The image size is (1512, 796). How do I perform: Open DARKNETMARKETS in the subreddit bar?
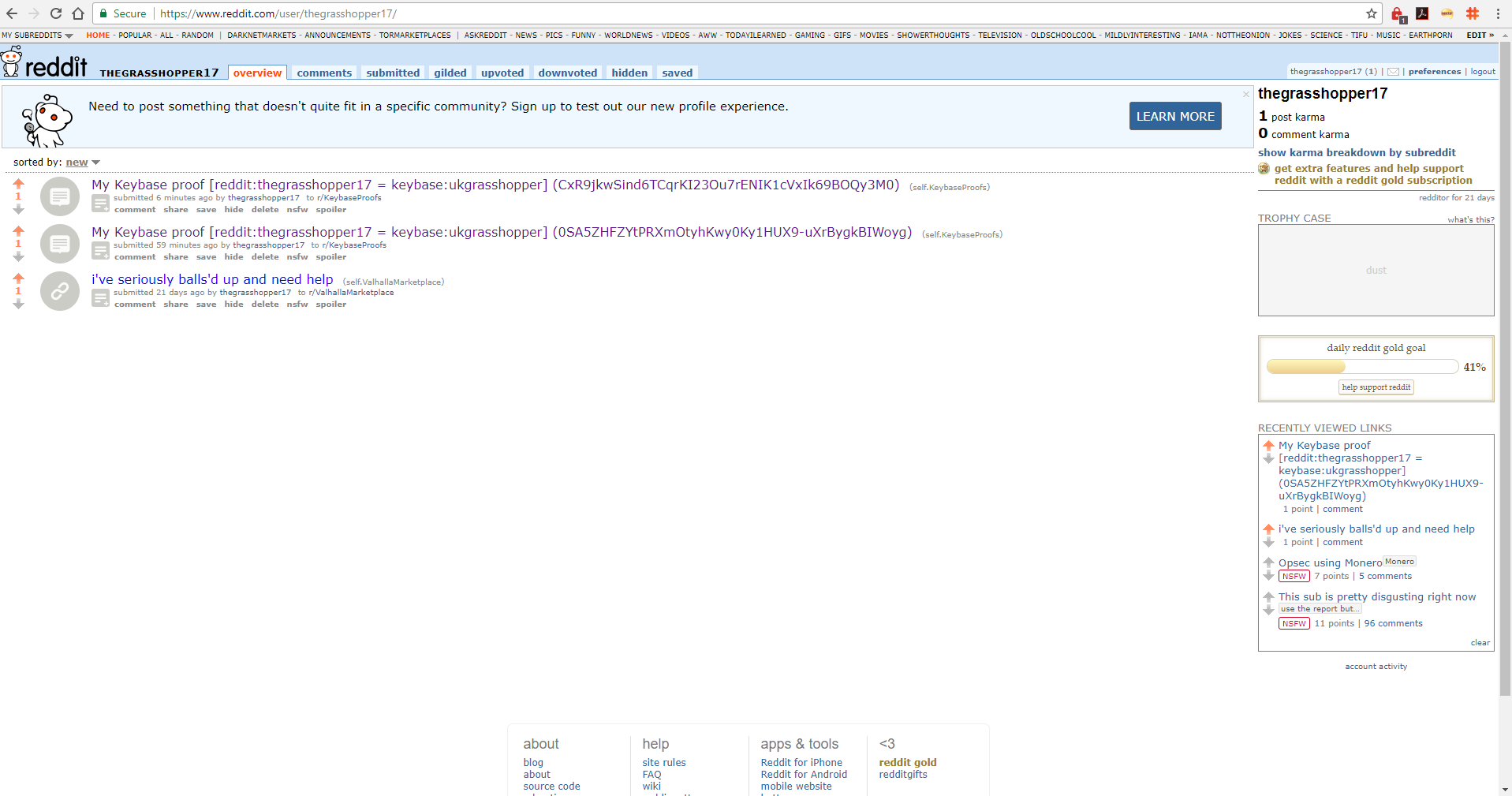tap(262, 36)
